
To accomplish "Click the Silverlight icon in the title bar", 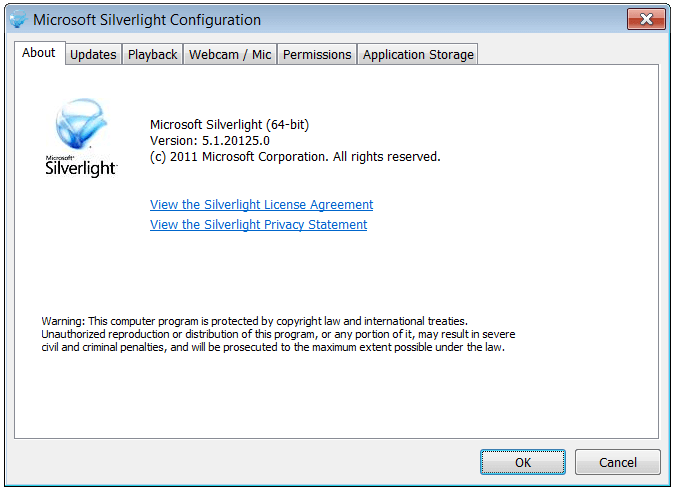I will [17, 20].
